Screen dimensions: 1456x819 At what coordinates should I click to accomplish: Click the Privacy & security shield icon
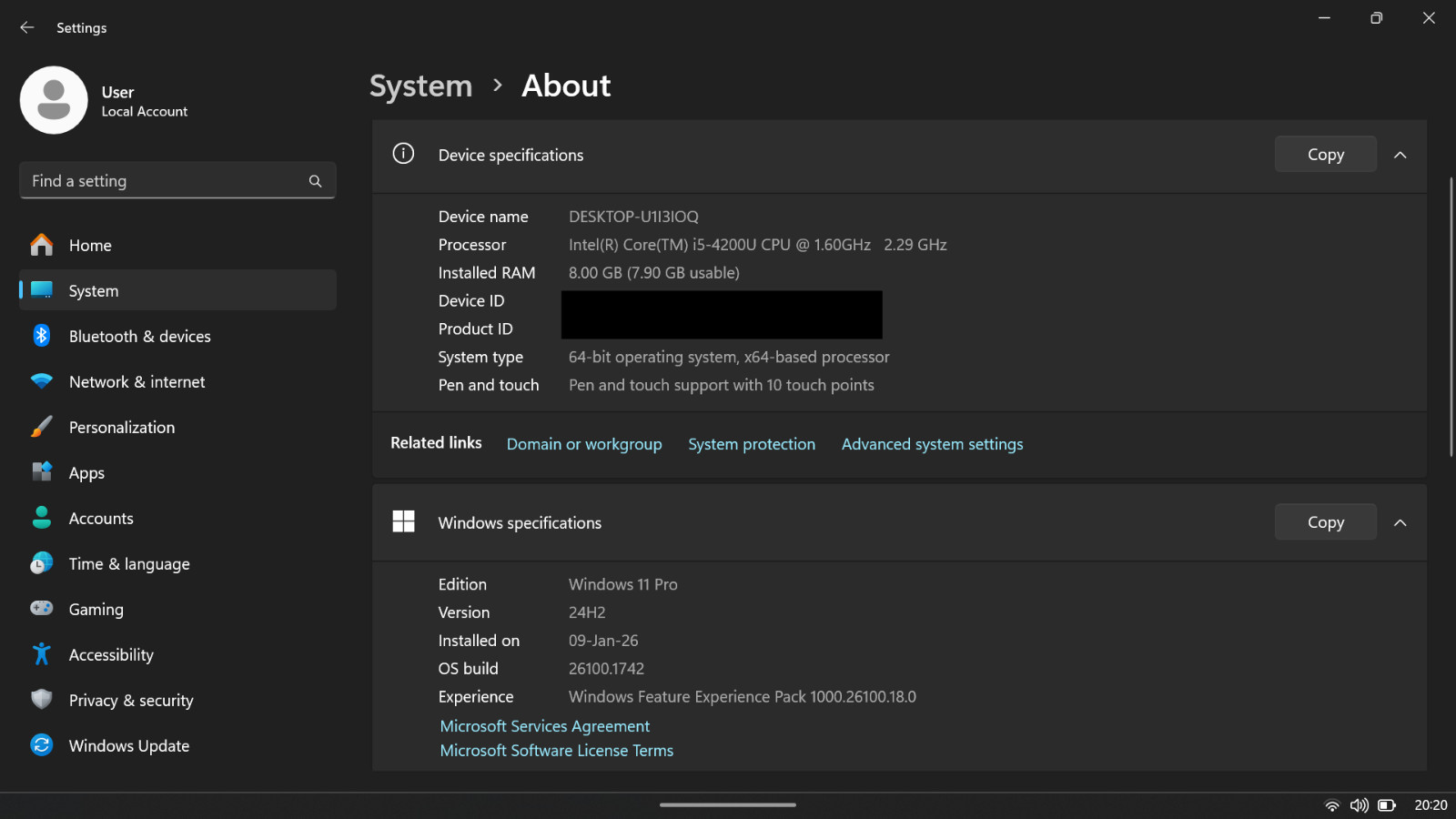tap(42, 699)
